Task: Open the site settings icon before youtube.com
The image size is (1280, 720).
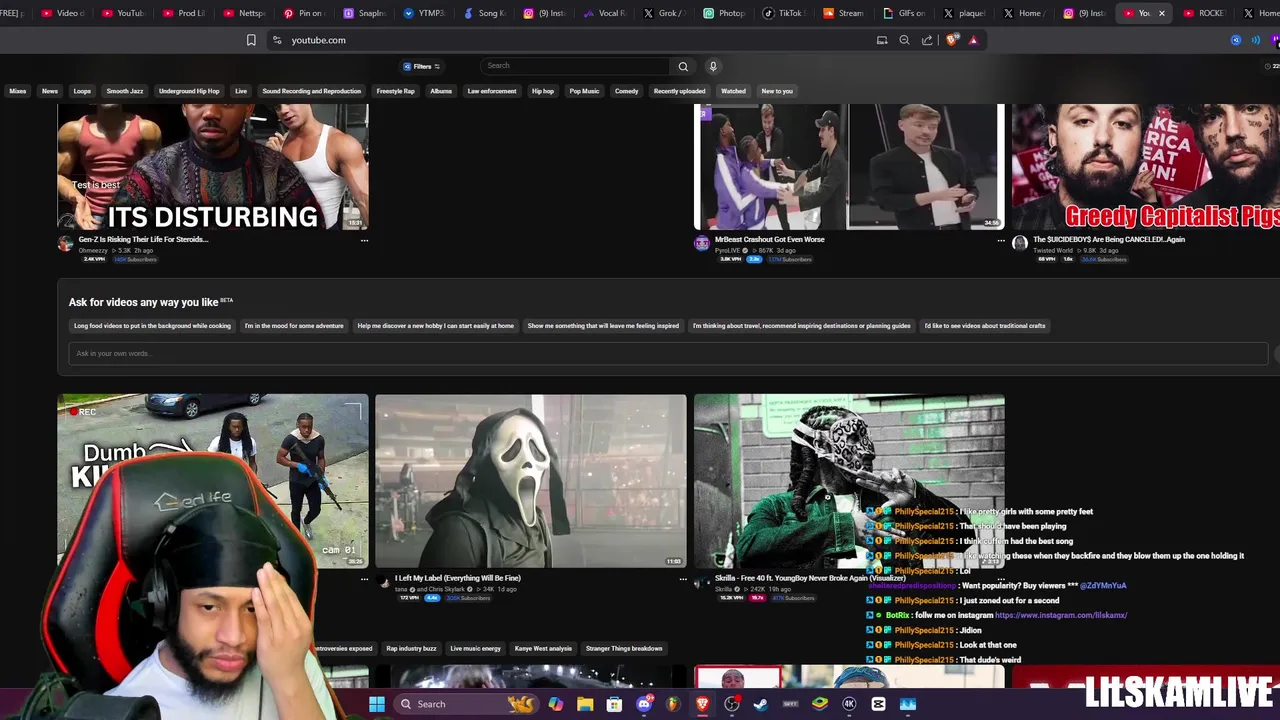Action: coord(277,40)
